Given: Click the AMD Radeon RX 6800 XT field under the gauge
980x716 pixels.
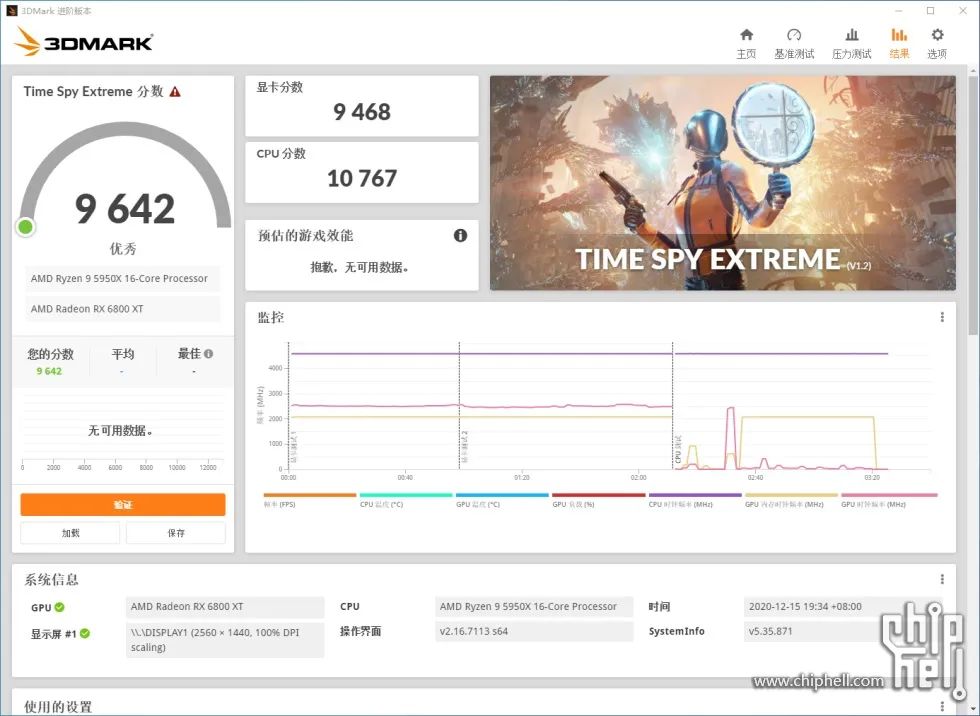Looking at the screenshot, I should [122, 309].
